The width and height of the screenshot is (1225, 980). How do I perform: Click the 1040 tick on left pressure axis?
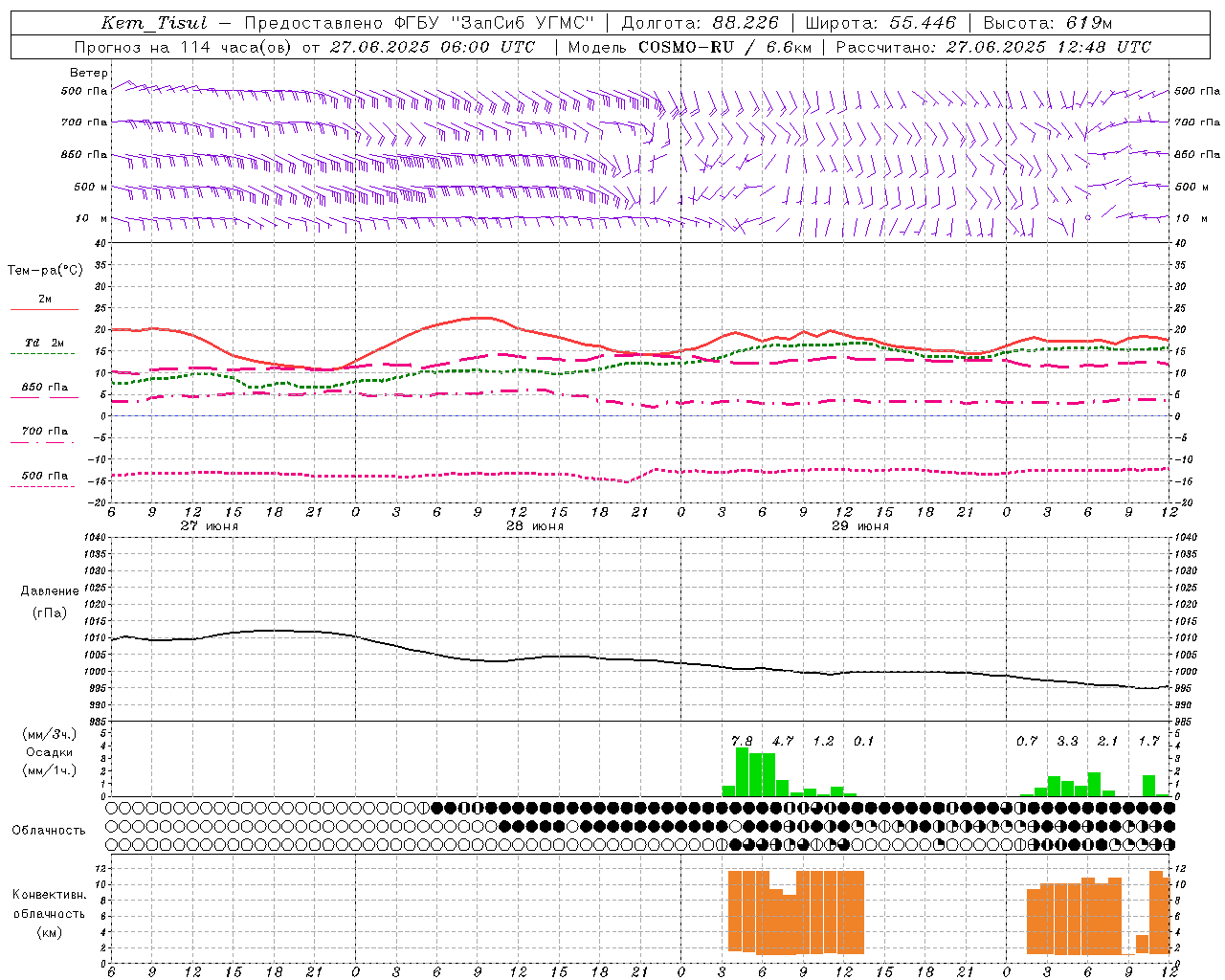(x=95, y=537)
